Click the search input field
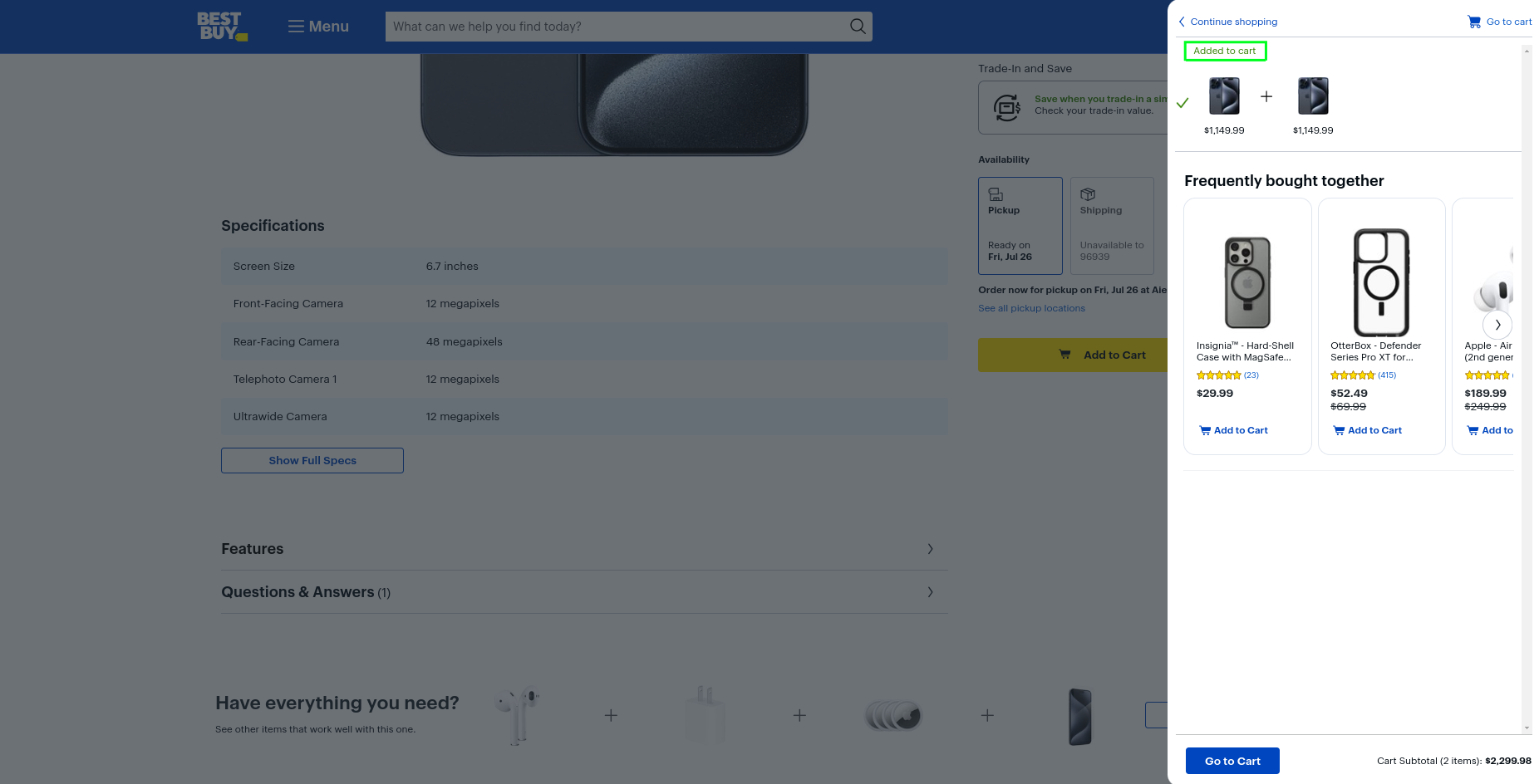This screenshot has height=784, width=1539. click(615, 27)
